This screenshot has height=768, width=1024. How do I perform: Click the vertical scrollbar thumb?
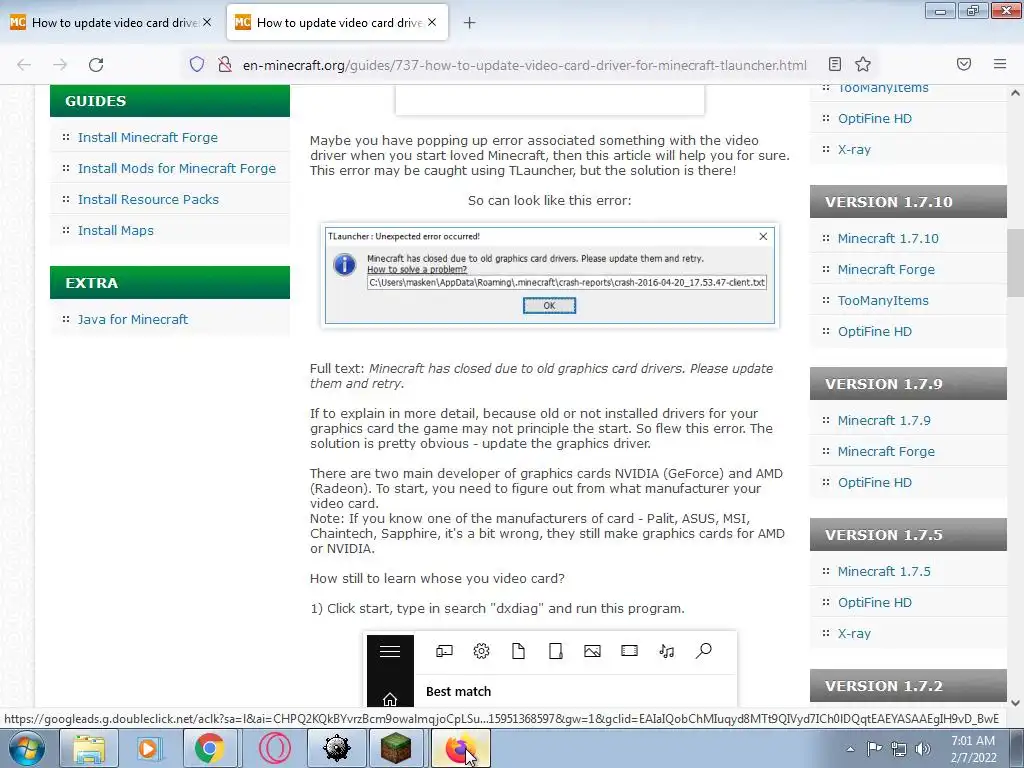[x=1015, y=263]
